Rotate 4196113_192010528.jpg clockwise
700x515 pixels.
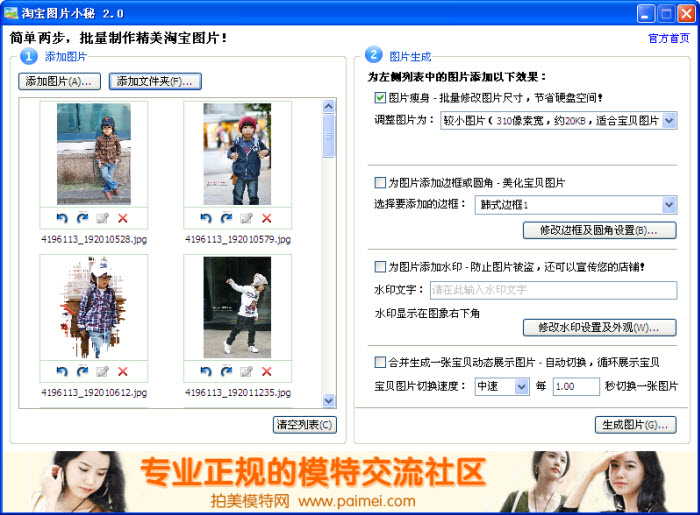click(82, 218)
